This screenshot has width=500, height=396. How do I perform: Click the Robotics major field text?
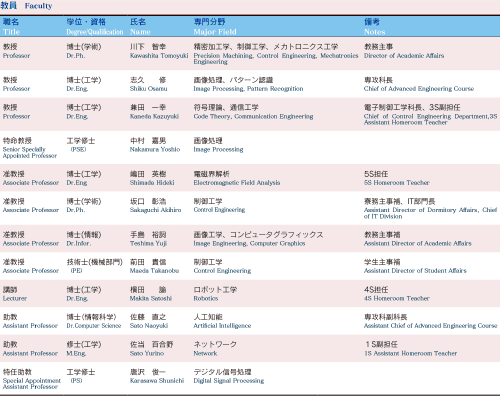(206, 298)
